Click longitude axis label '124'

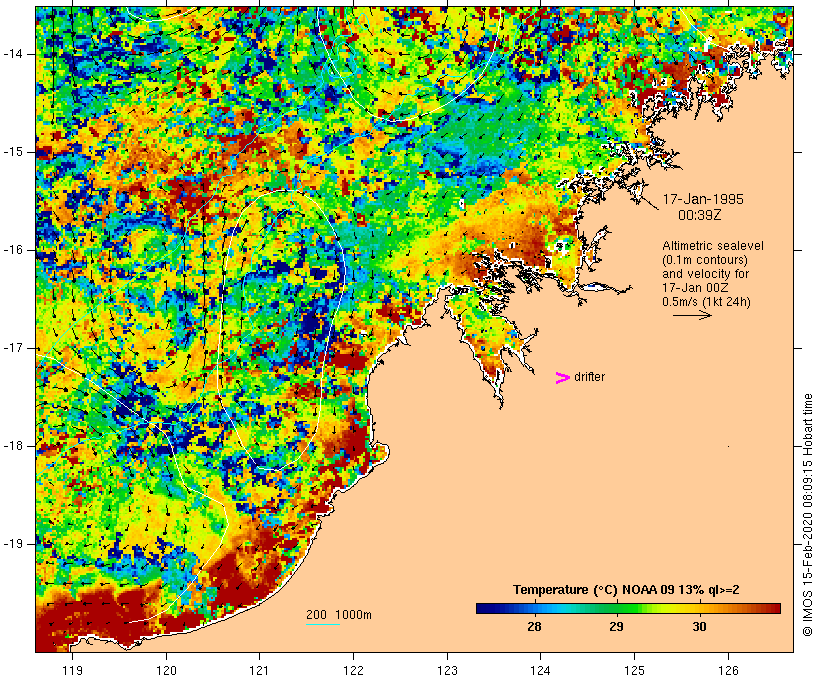point(540,670)
